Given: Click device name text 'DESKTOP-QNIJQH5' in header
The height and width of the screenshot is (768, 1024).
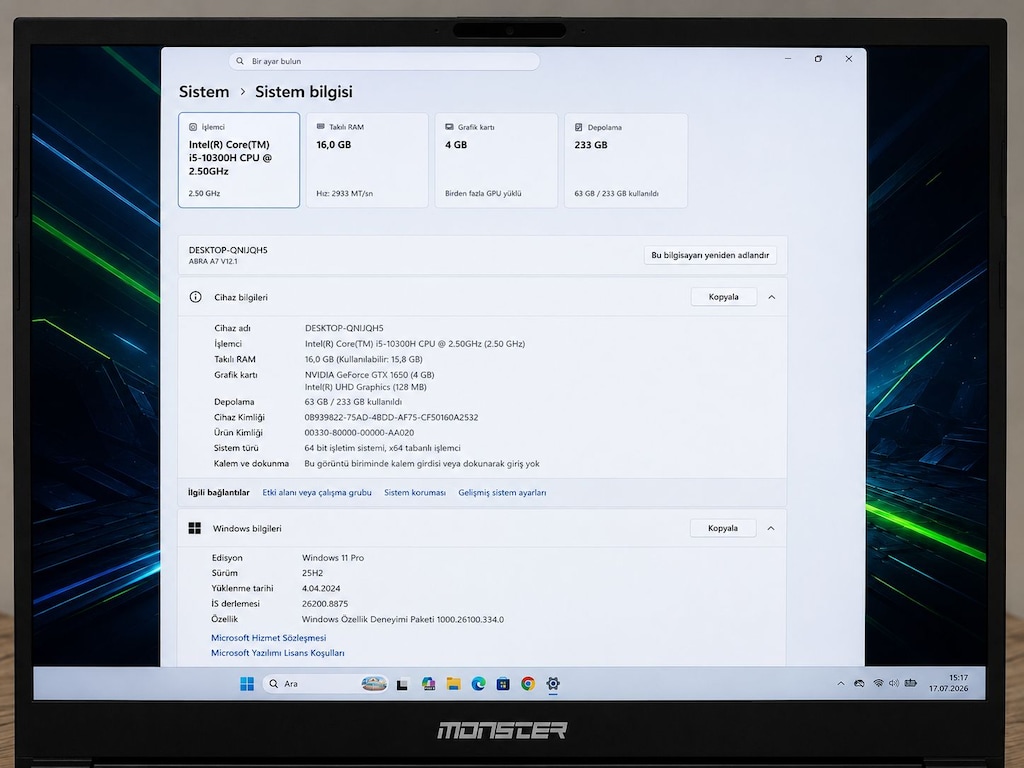Looking at the screenshot, I should [228, 250].
